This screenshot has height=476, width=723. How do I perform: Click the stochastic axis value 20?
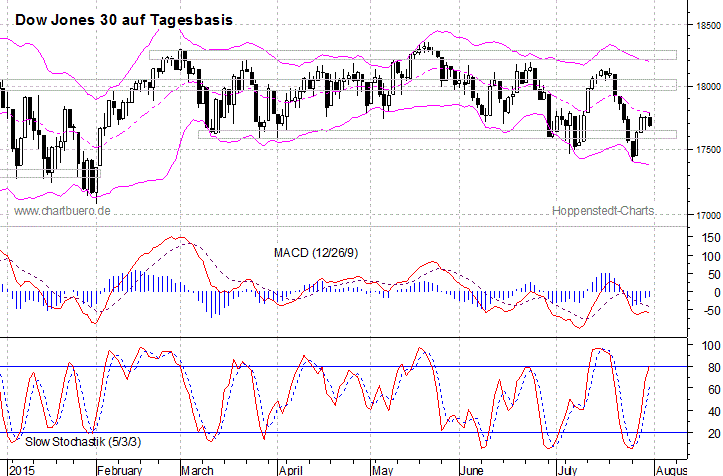point(714,434)
